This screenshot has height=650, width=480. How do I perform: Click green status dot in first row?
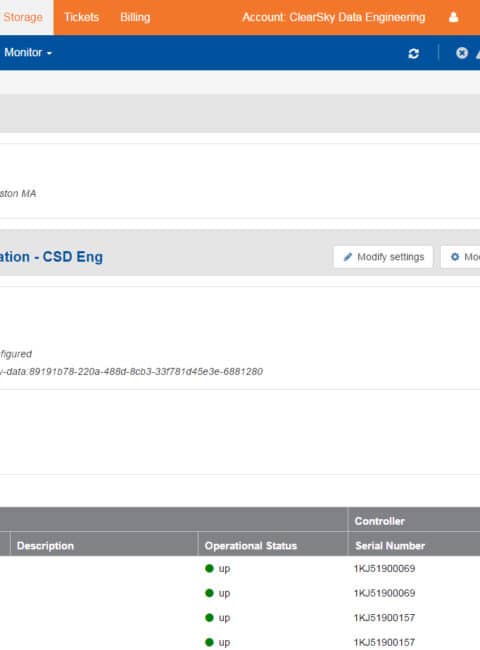(209, 568)
